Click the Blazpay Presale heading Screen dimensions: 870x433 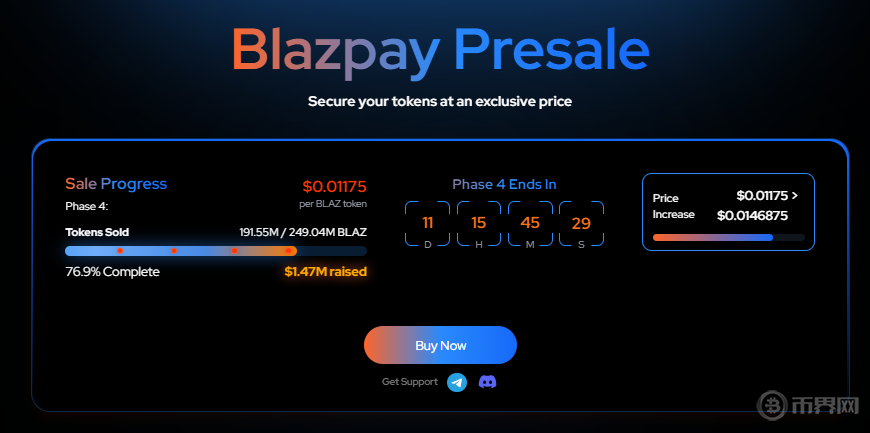[x=440, y=48]
